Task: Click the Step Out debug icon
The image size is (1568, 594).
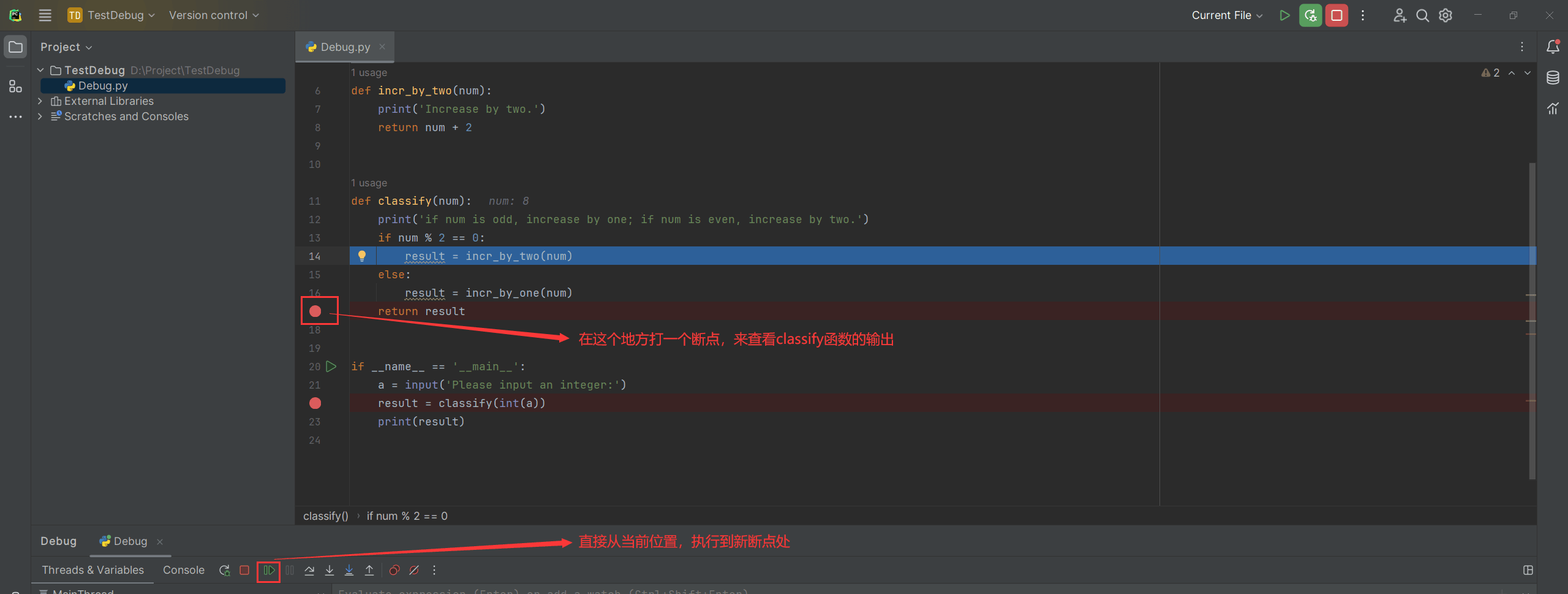Action: [369, 570]
